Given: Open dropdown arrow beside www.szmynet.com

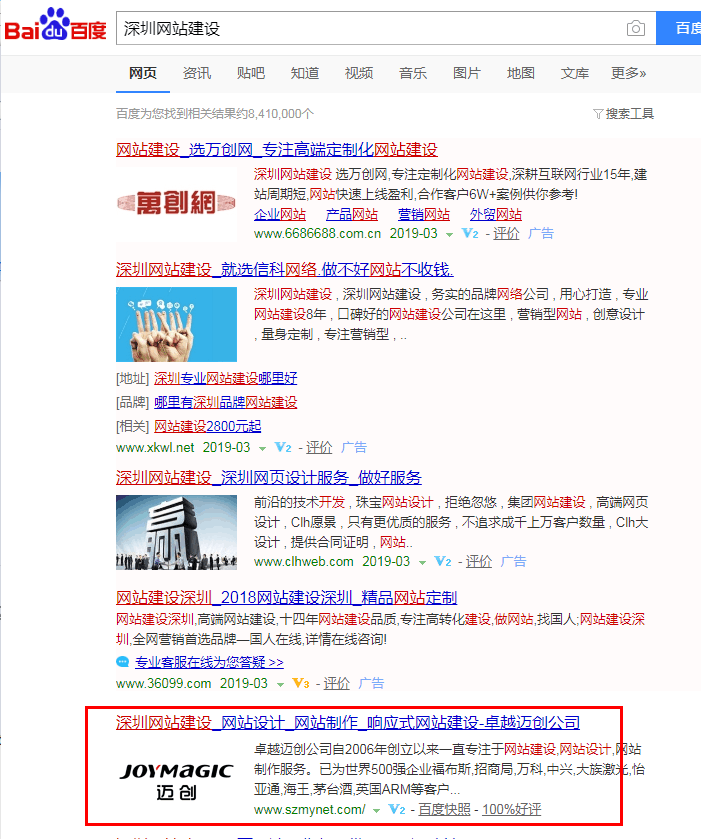Looking at the screenshot, I should tap(376, 809).
